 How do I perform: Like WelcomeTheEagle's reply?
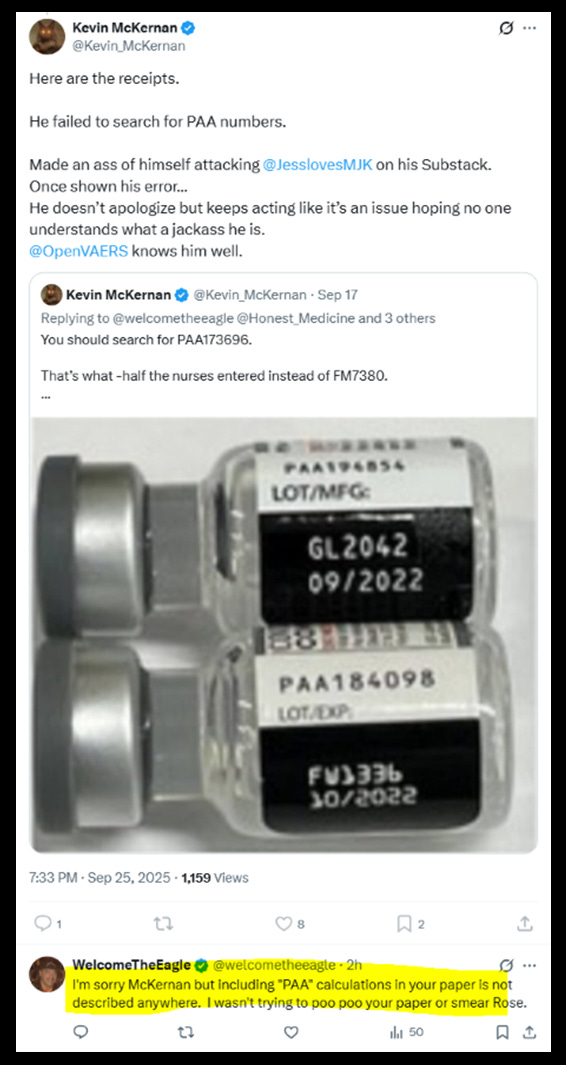coord(291,1032)
